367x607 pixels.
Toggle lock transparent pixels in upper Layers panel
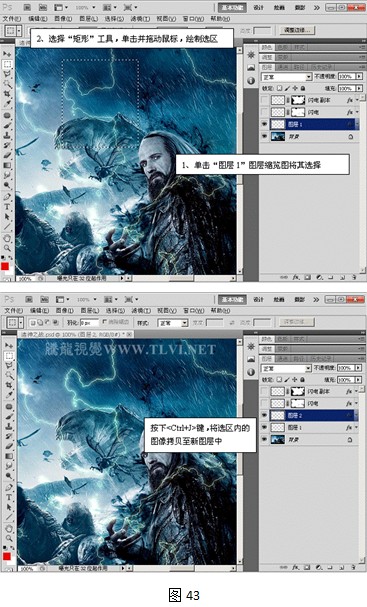click(280, 88)
